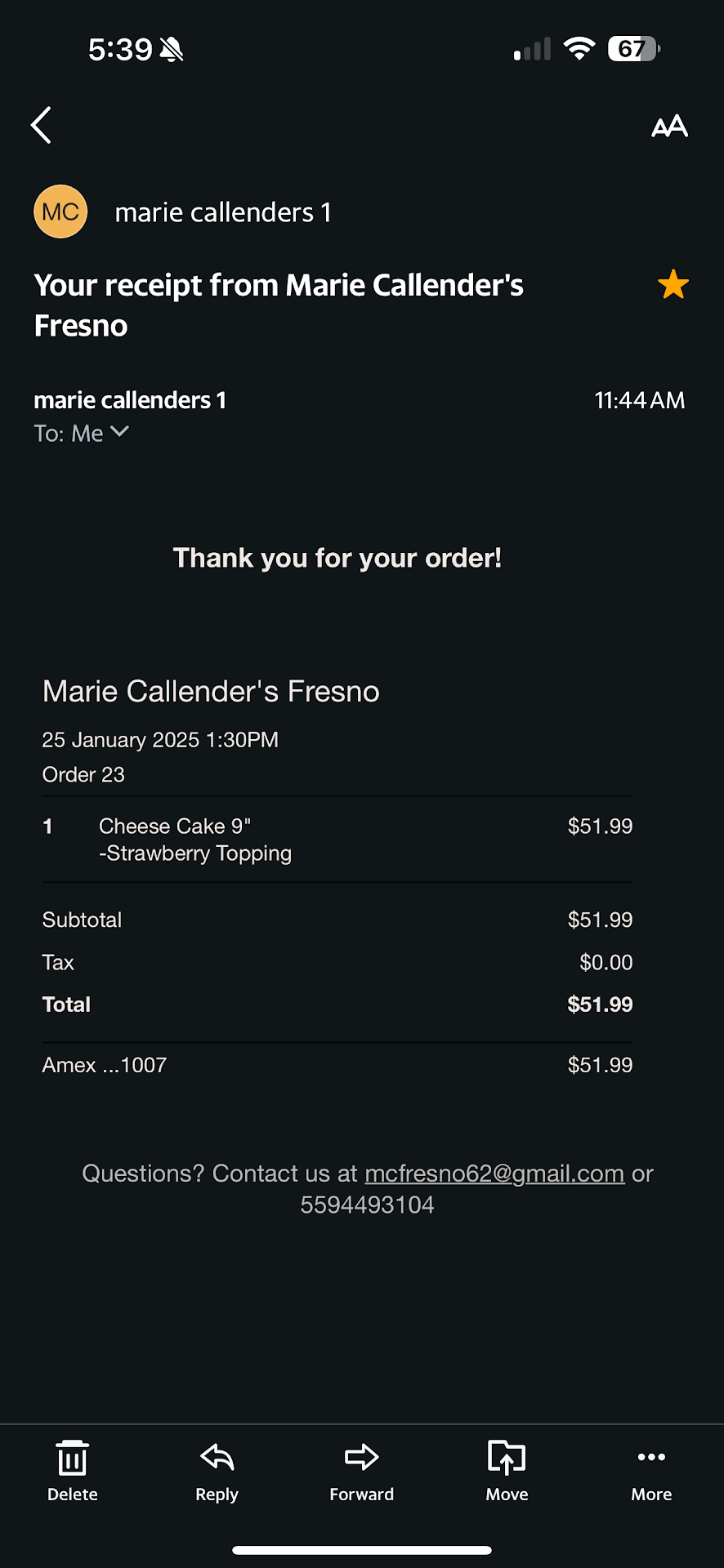Screen dimensions: 724x1568
Task: Tap the phone number 5594493104
Action: 367,1205
